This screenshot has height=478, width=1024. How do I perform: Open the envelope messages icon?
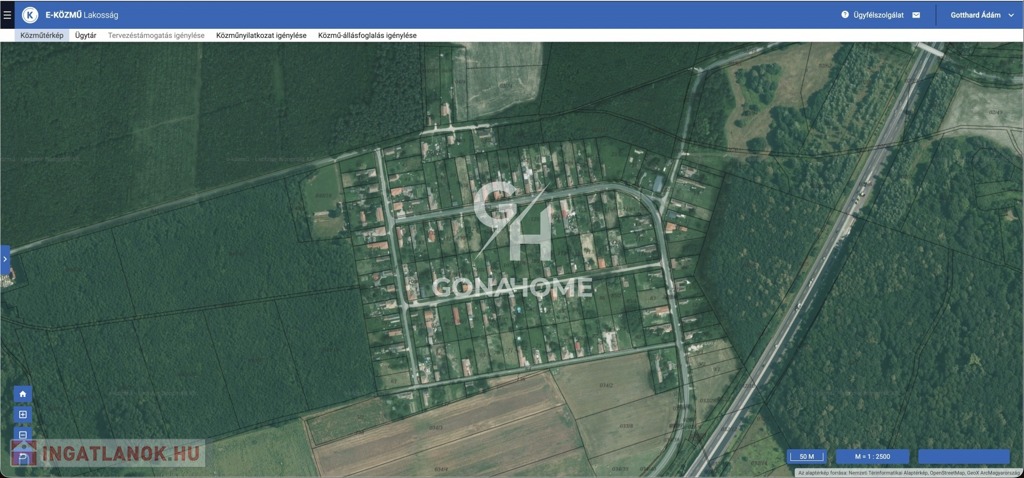click(916, 15)
